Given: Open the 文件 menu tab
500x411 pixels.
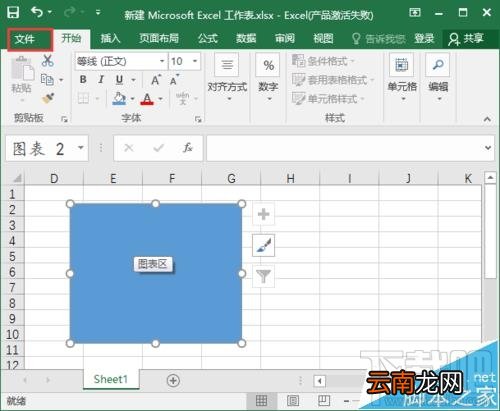Looking at the screenshot, I should (30, 39).
